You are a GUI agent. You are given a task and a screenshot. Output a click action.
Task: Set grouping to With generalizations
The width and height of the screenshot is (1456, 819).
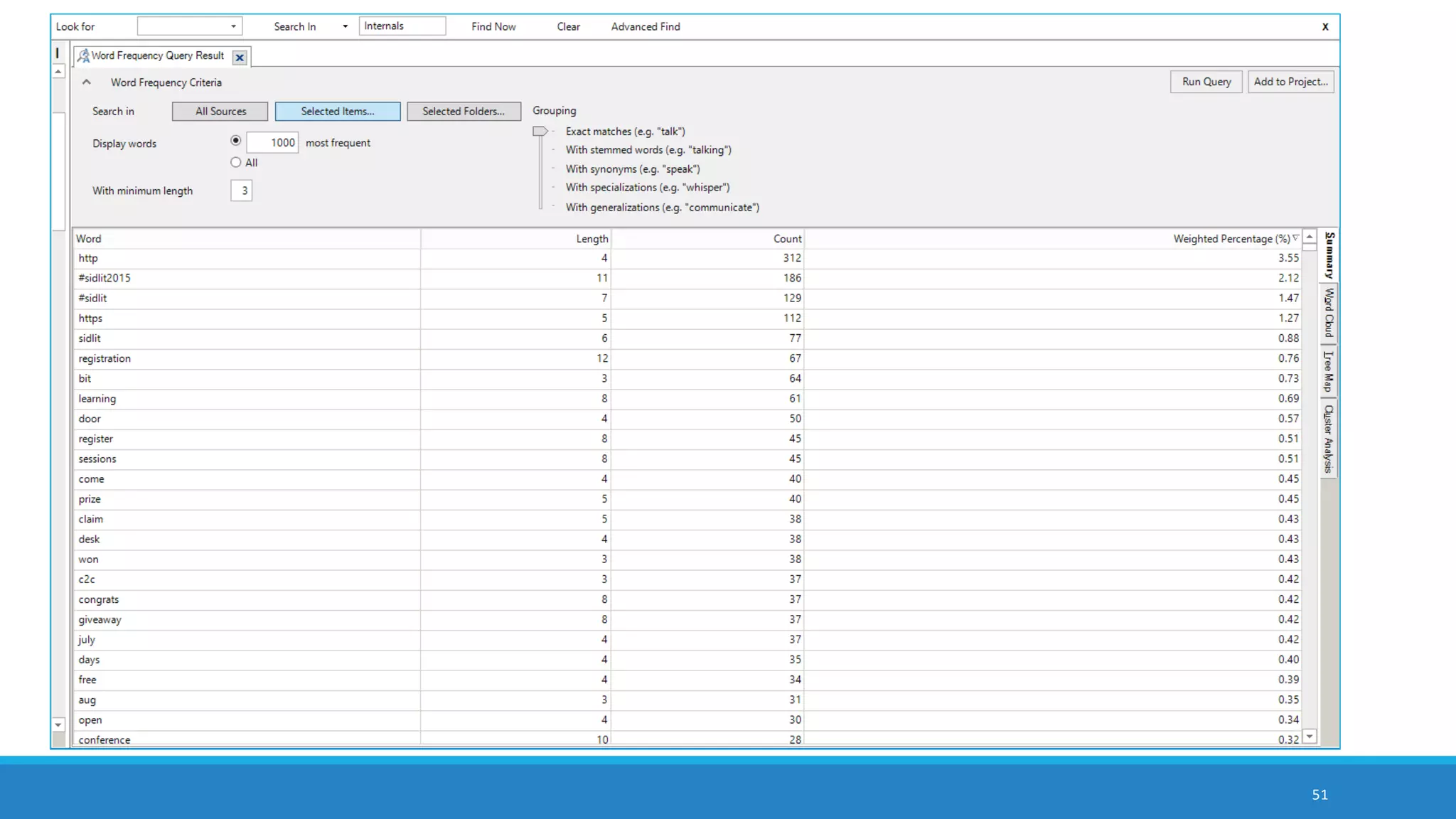(x=663, y=208)
